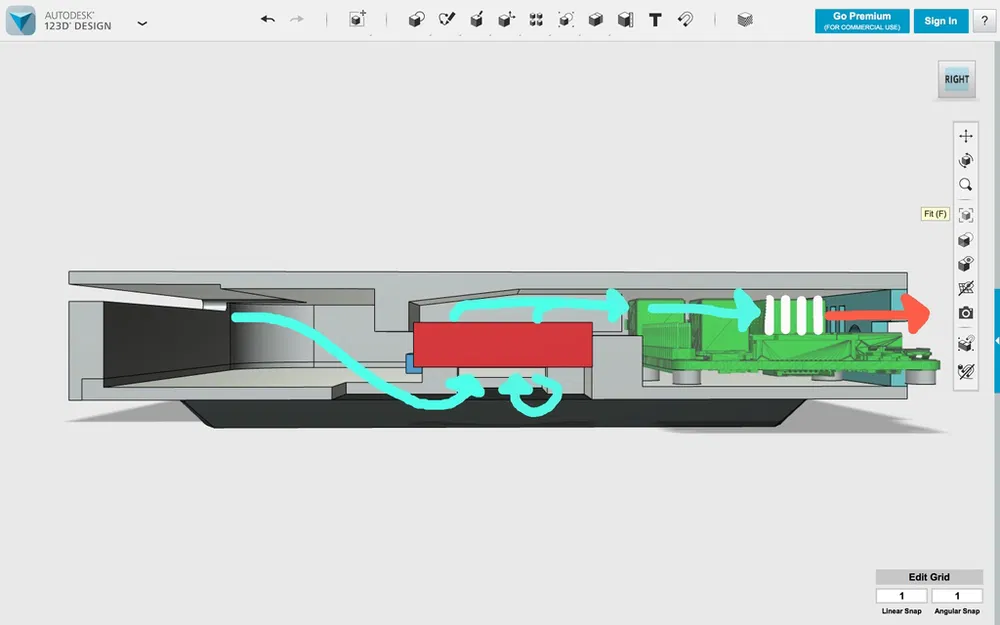The image size is (1000, 625).
Task: Toggle snap while moving objects icon
Action: (966, 344)
